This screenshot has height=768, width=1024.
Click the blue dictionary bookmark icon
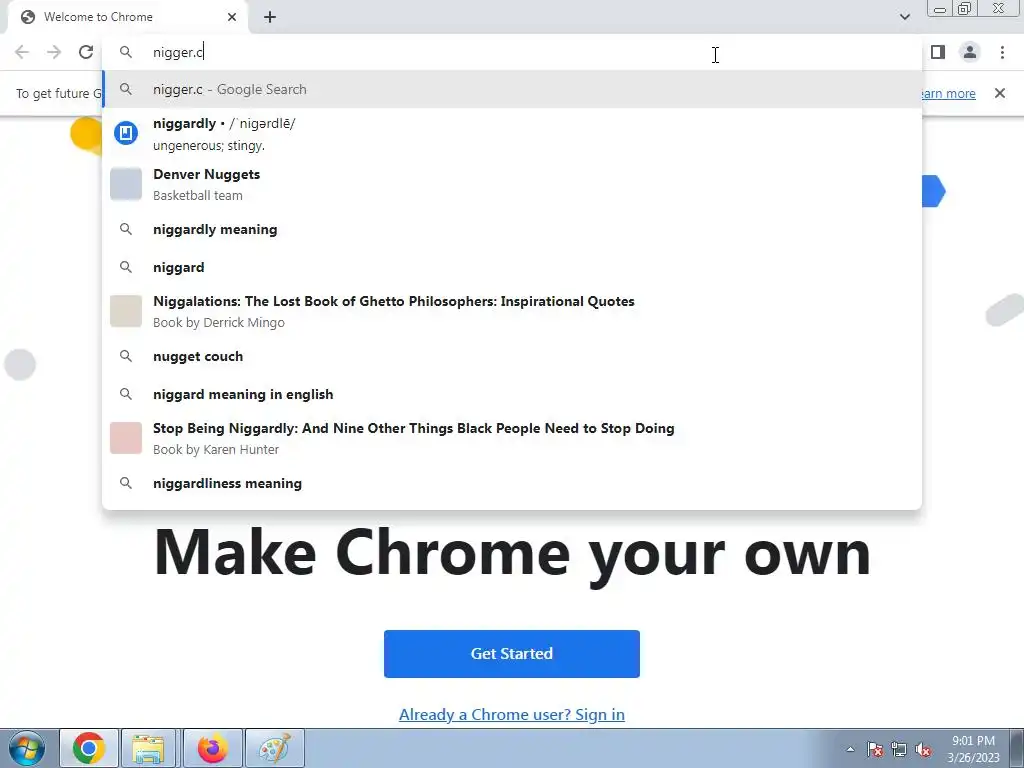(126, 133)
